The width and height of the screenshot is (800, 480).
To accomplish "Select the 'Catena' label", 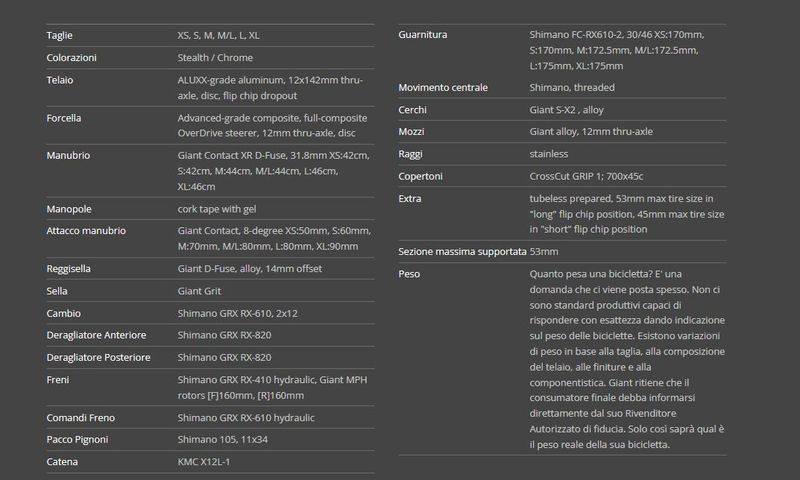I will click(62, 462).
